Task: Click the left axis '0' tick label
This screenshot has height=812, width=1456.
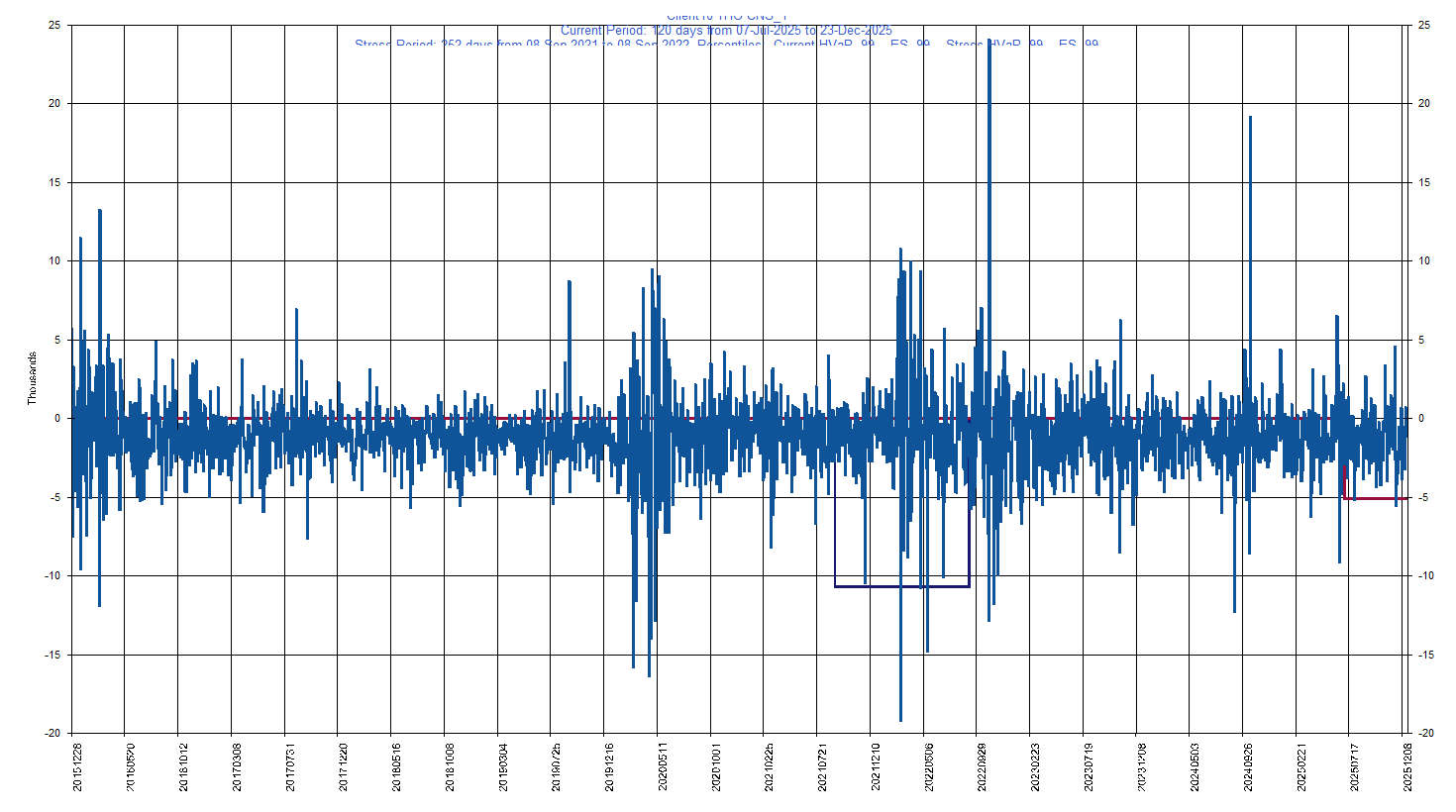Action: pos(55,418)
